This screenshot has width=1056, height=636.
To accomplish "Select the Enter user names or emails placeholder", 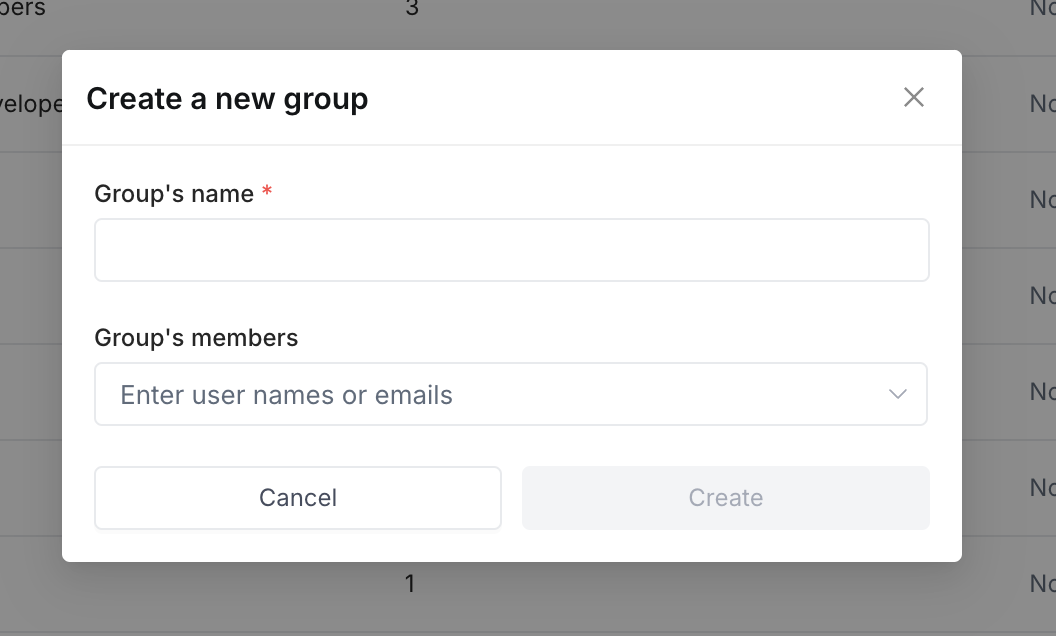I will coord(286,394).
